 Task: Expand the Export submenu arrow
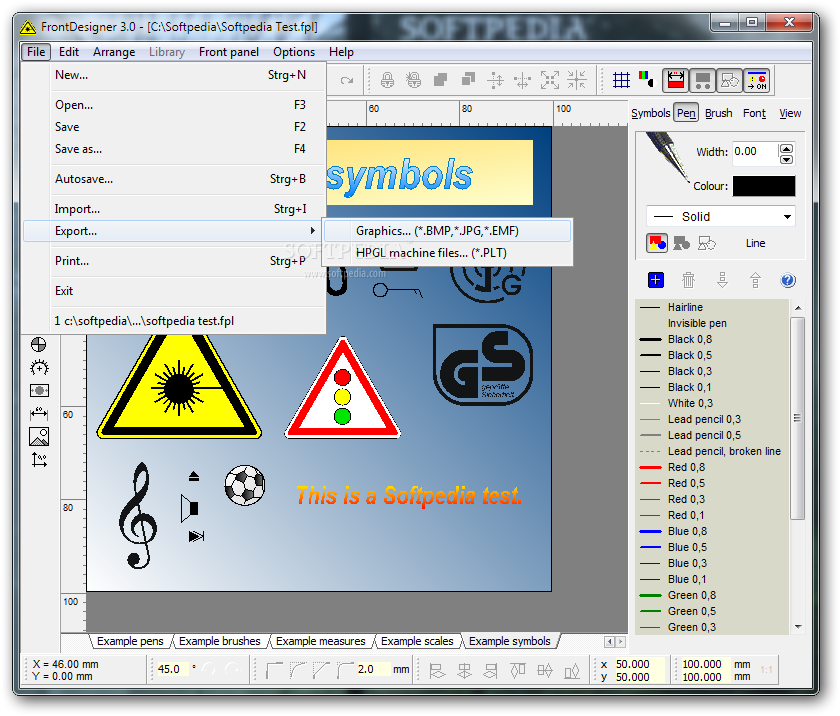(312, 231)
